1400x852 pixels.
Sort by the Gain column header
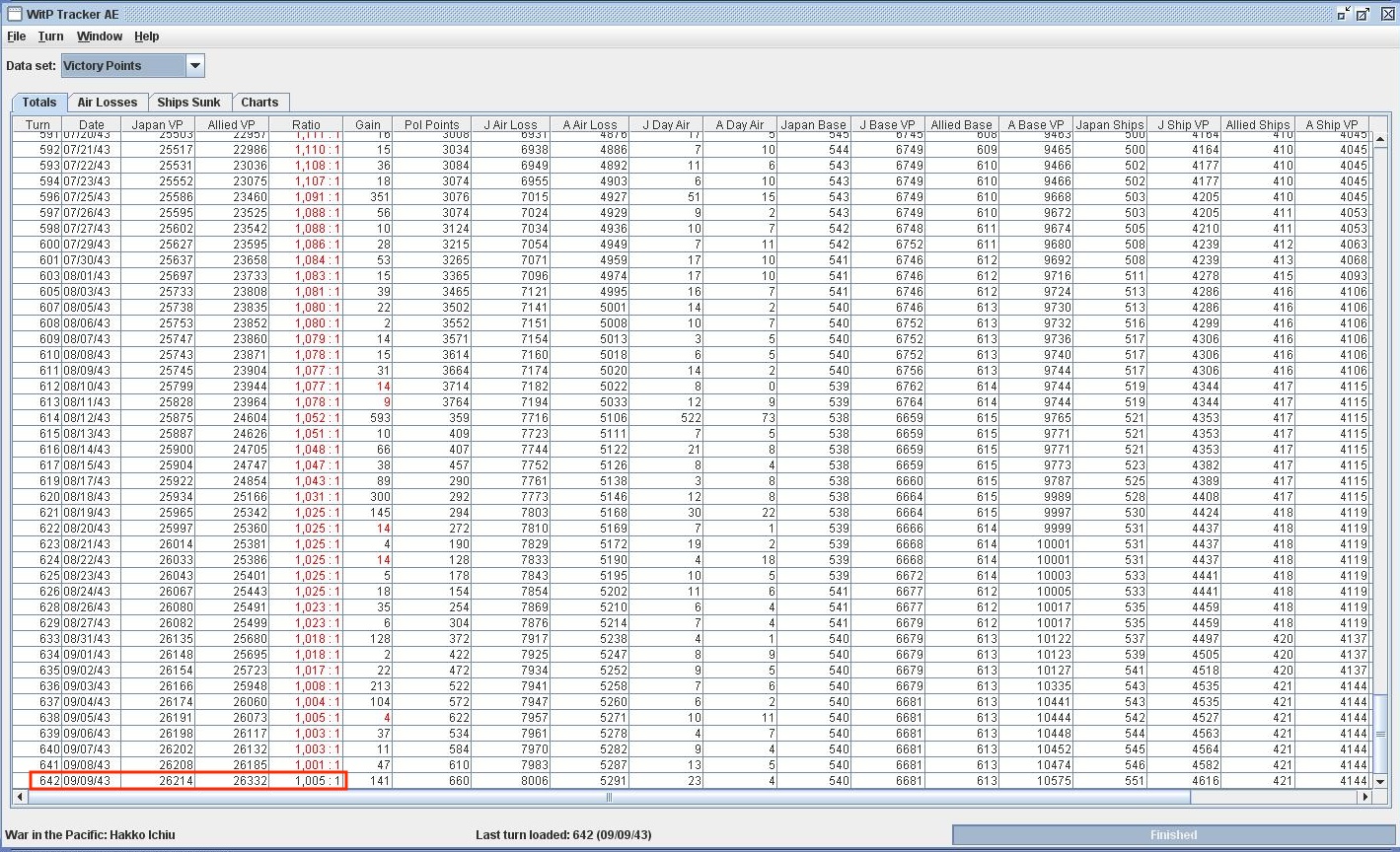(368, 125)
